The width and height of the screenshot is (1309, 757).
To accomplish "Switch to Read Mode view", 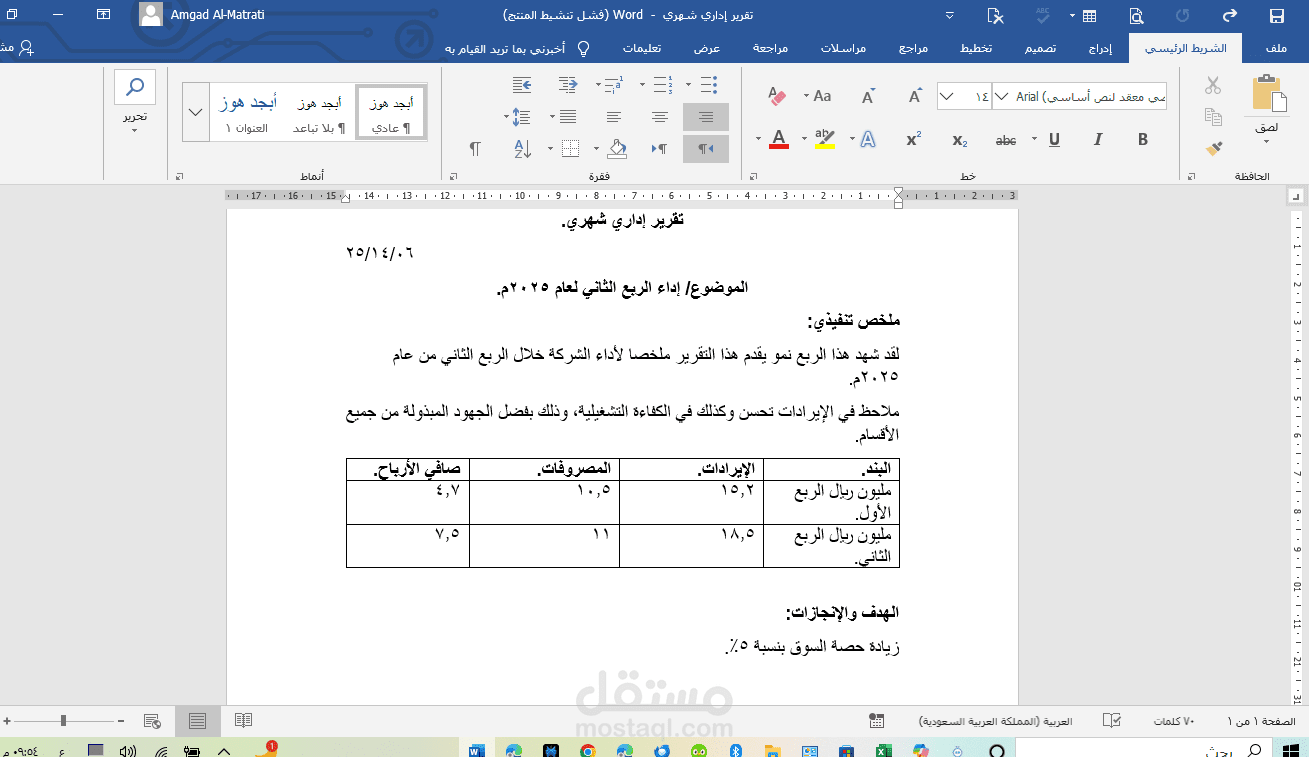I will [x=243, y=720].
